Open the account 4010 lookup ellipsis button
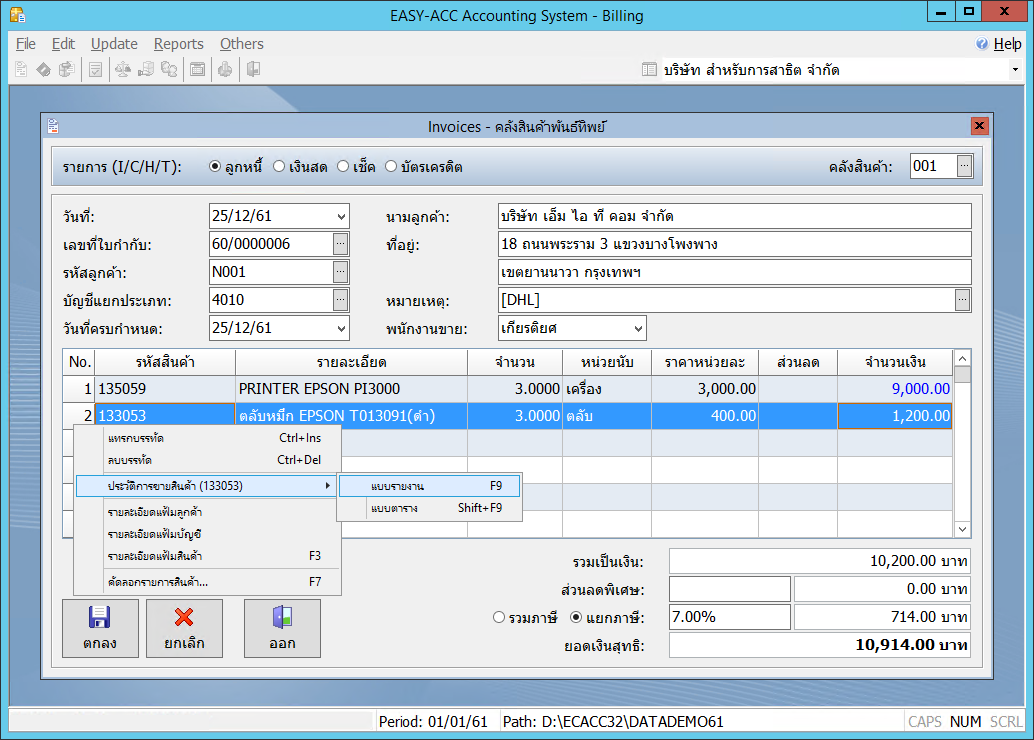1034x740 pixels. coord(341,299)
